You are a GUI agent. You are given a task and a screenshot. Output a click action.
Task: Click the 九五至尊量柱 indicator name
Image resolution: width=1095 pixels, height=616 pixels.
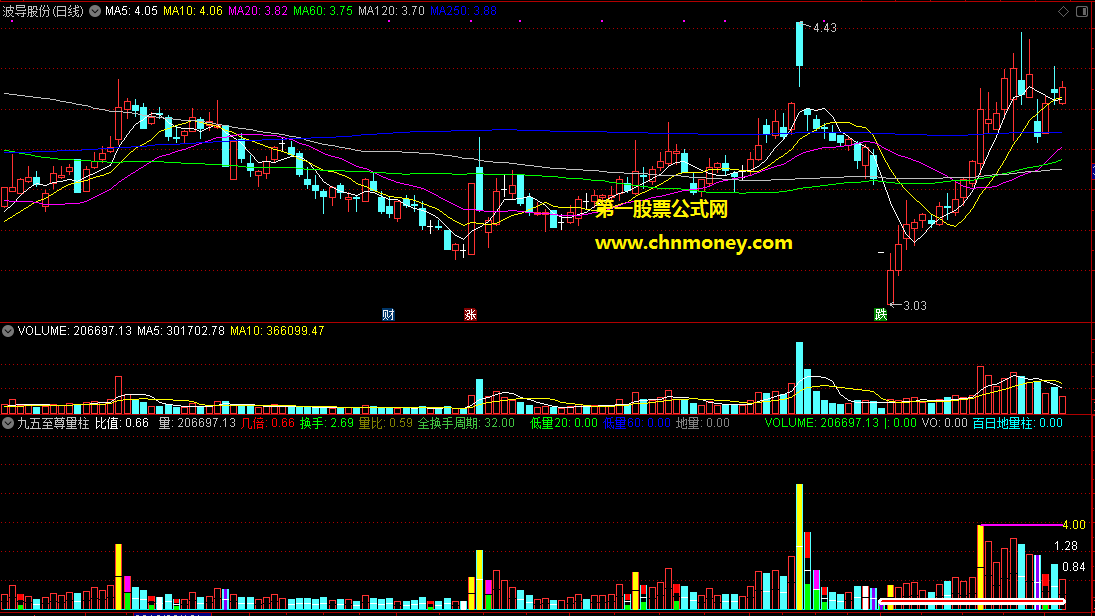click(x=53, y=423)
